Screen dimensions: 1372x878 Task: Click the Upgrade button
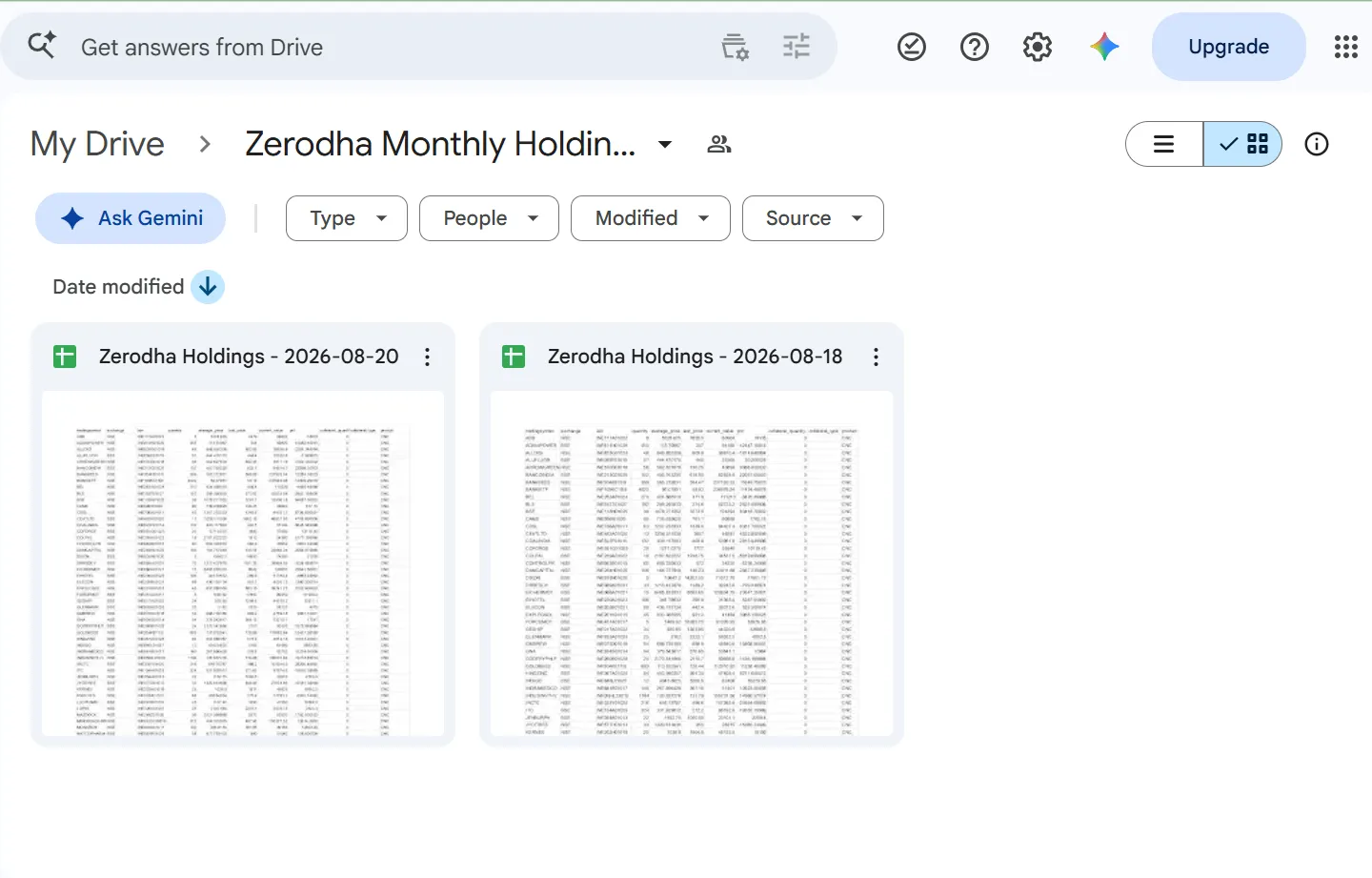[x=1228, y=47]
